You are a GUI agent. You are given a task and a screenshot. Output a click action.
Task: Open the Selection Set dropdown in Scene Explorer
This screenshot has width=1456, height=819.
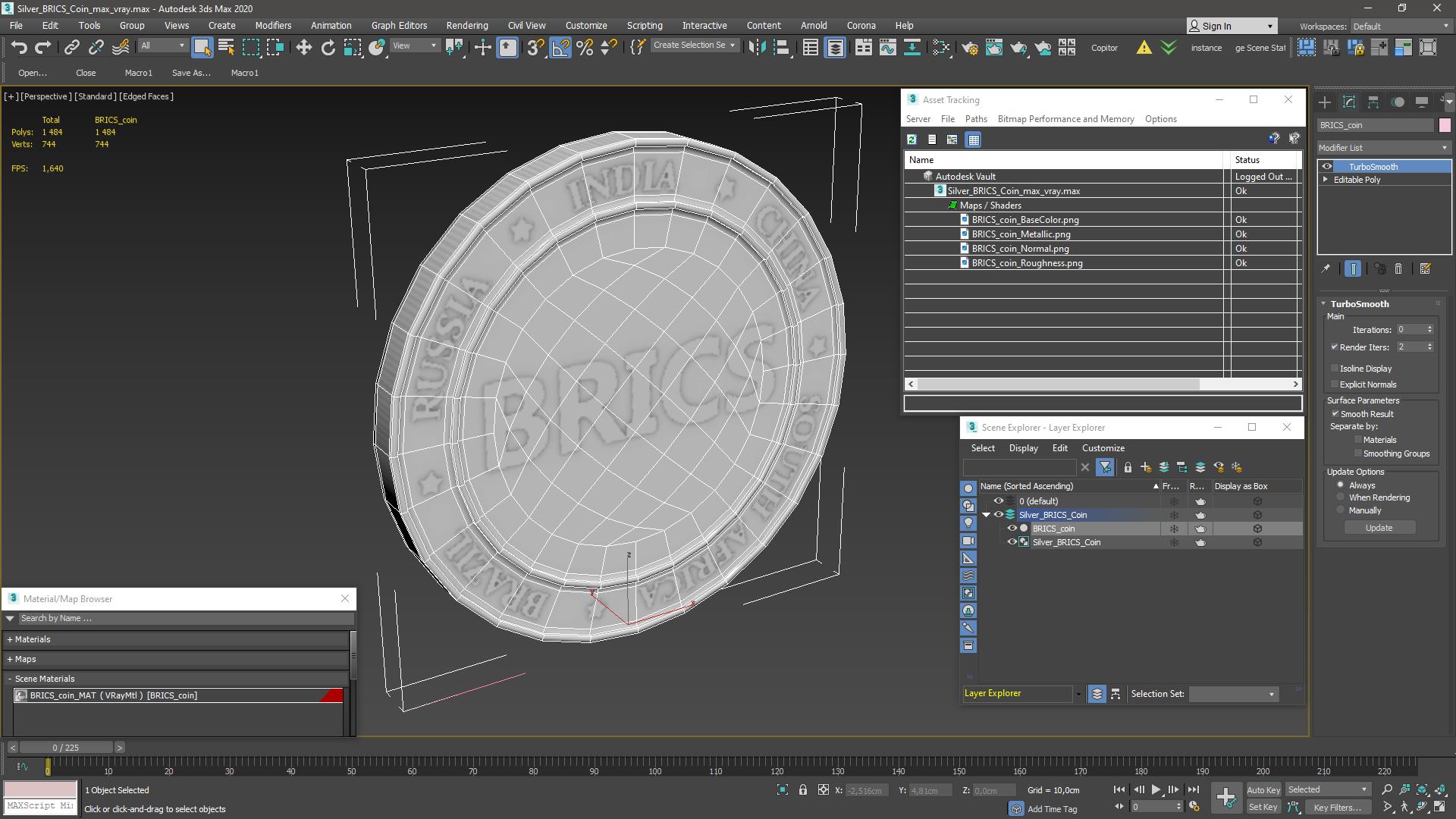coord(1234,694)
